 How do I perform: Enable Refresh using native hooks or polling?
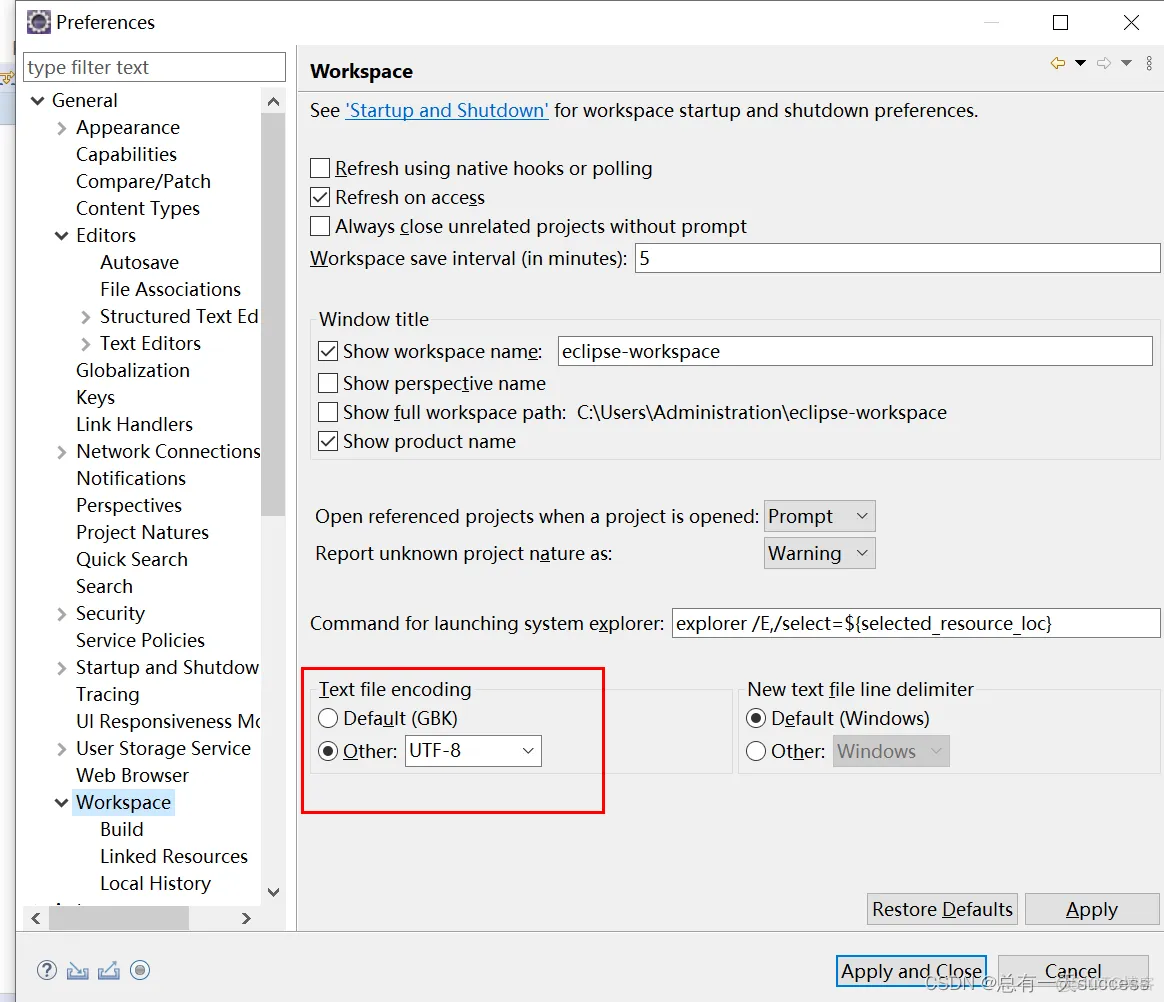point(320,168)
